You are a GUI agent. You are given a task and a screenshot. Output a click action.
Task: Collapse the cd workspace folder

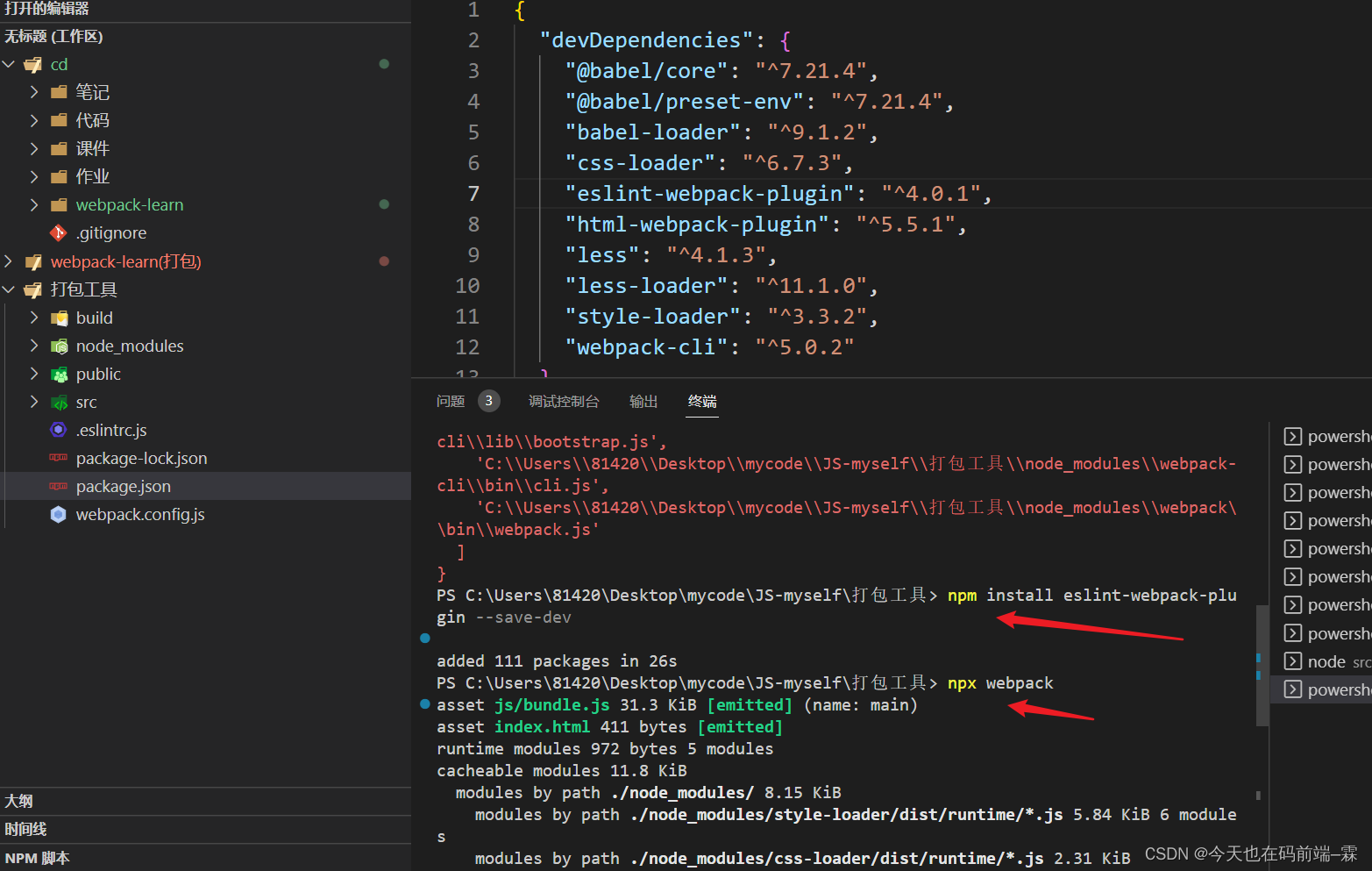[x=9, y=64]
